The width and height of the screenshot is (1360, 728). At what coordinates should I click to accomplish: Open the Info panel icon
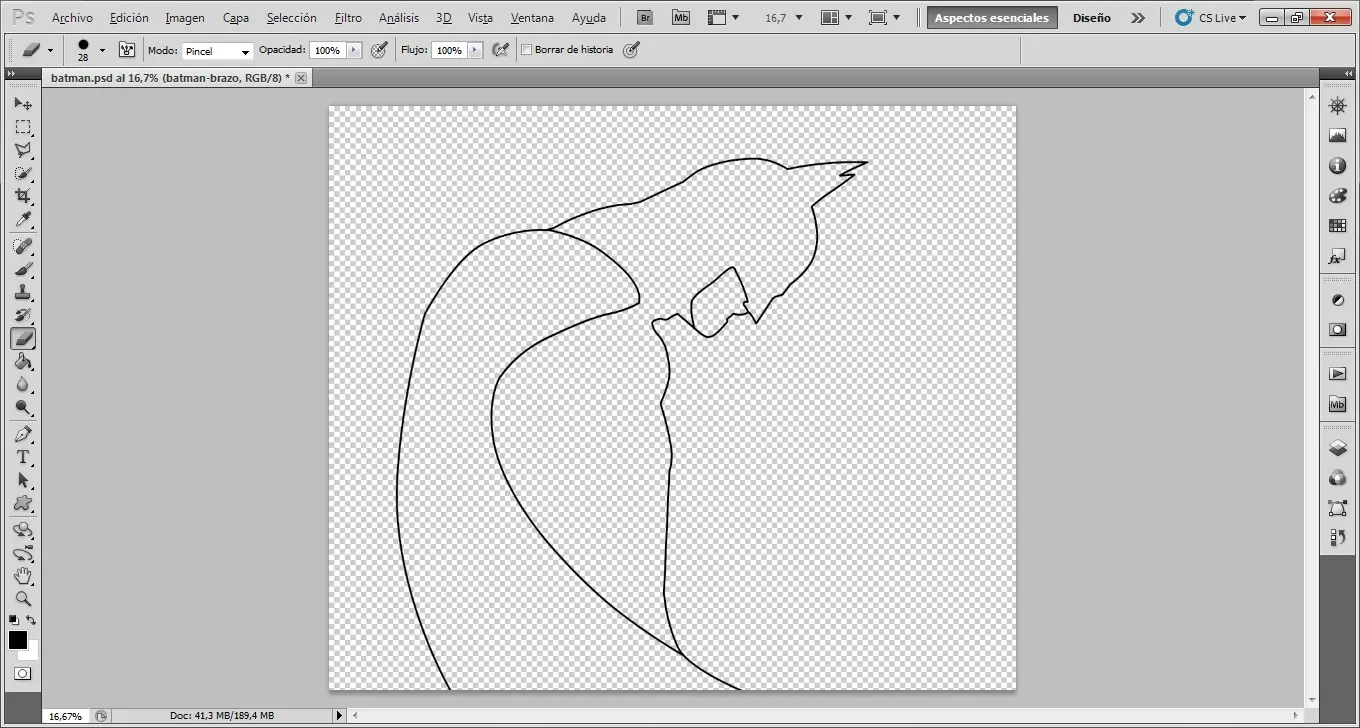[x=1337, y=166]
